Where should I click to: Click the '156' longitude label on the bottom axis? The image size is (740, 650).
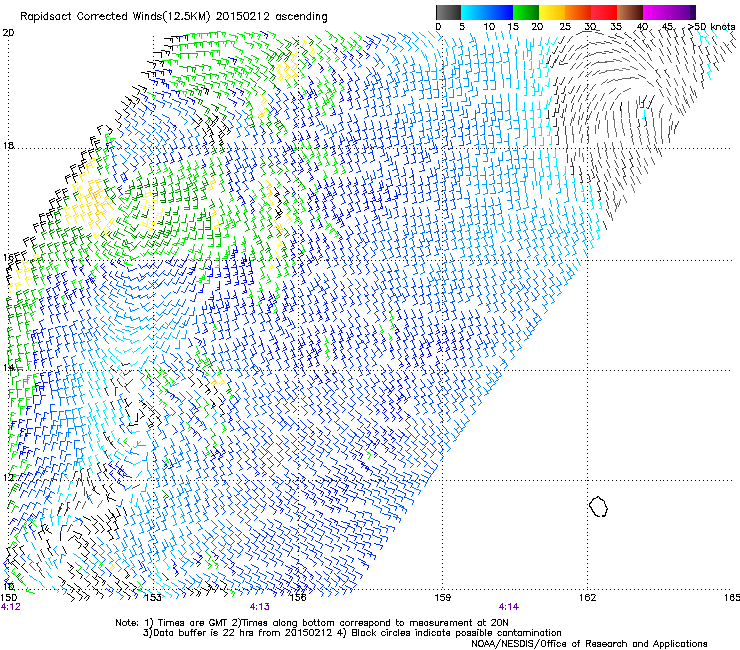pyautogui.click(x=298, y=598)
